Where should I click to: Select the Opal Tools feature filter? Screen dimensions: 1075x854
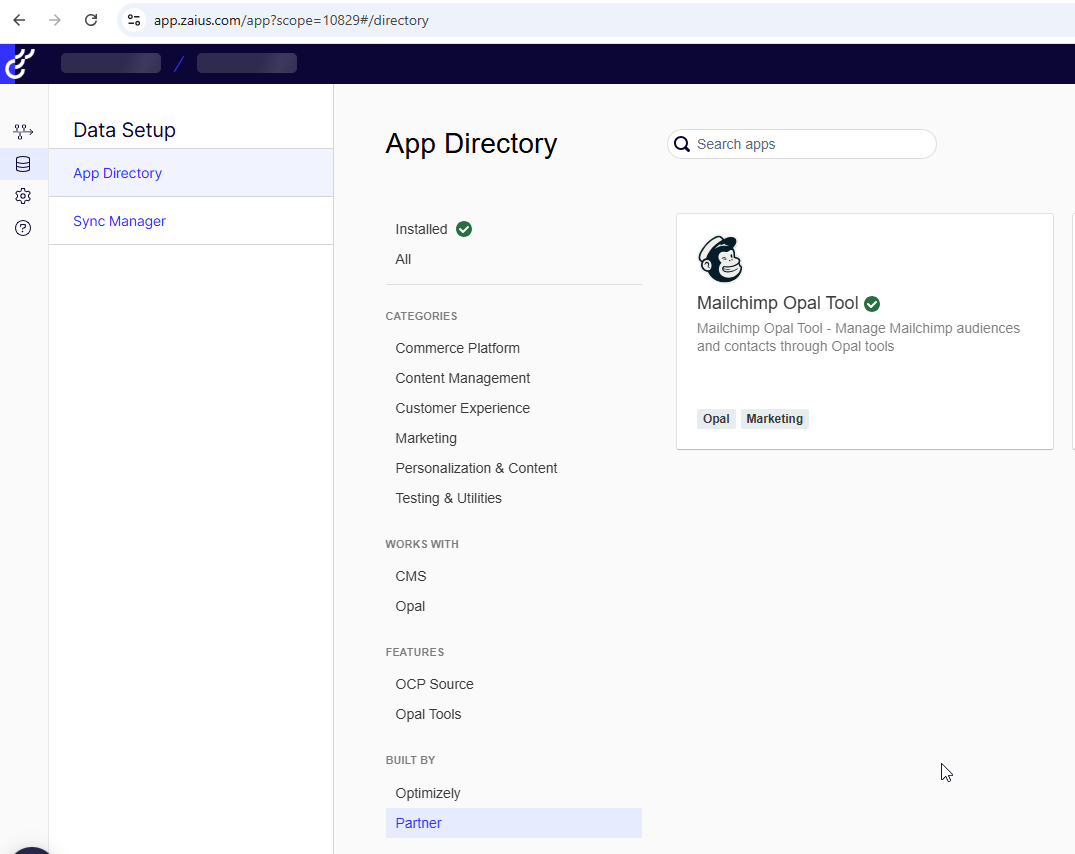pyautogui.click(x=428, y=714)
